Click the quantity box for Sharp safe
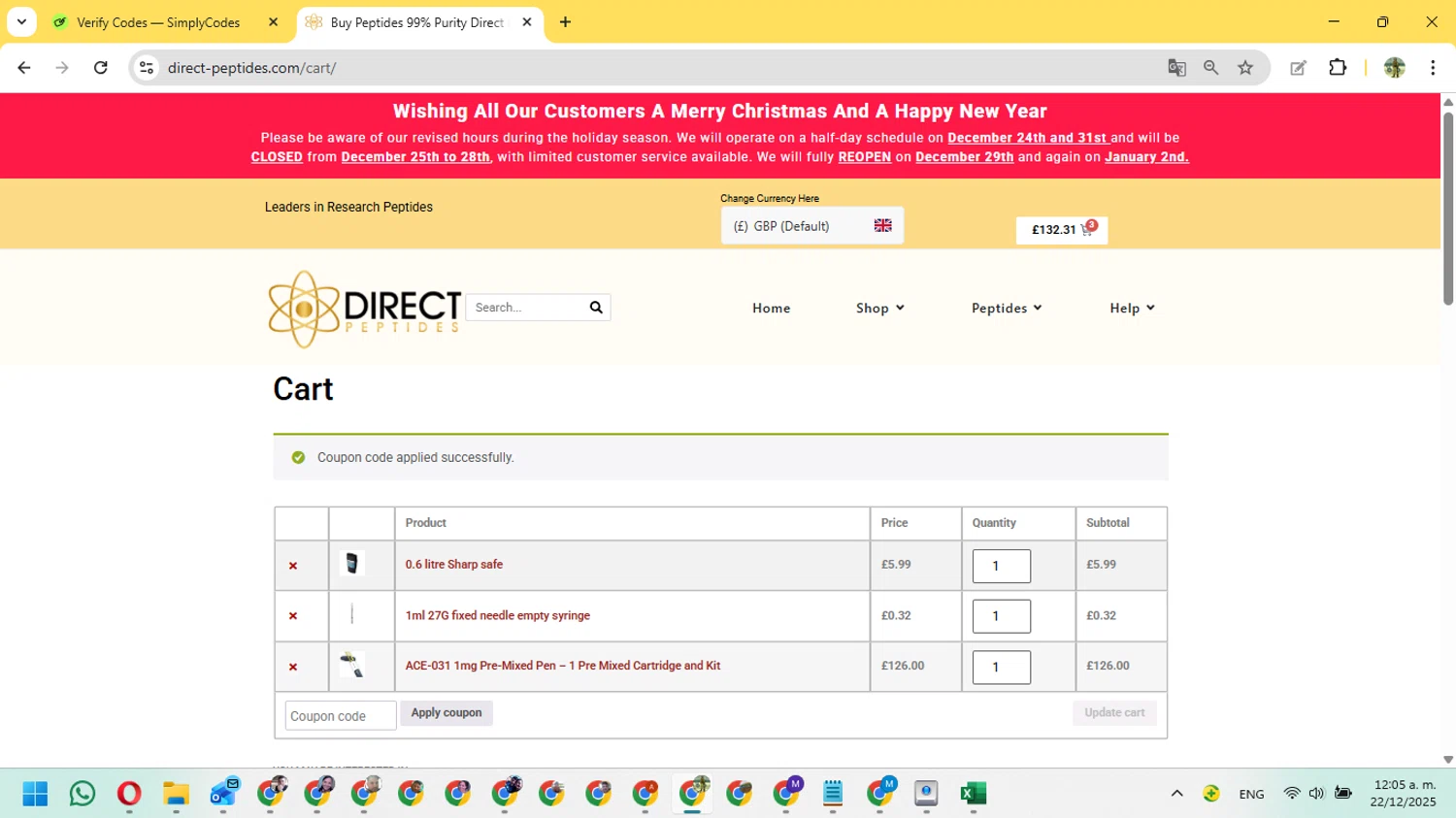Screen dimensions: 1456x818 coord(1002,566)
